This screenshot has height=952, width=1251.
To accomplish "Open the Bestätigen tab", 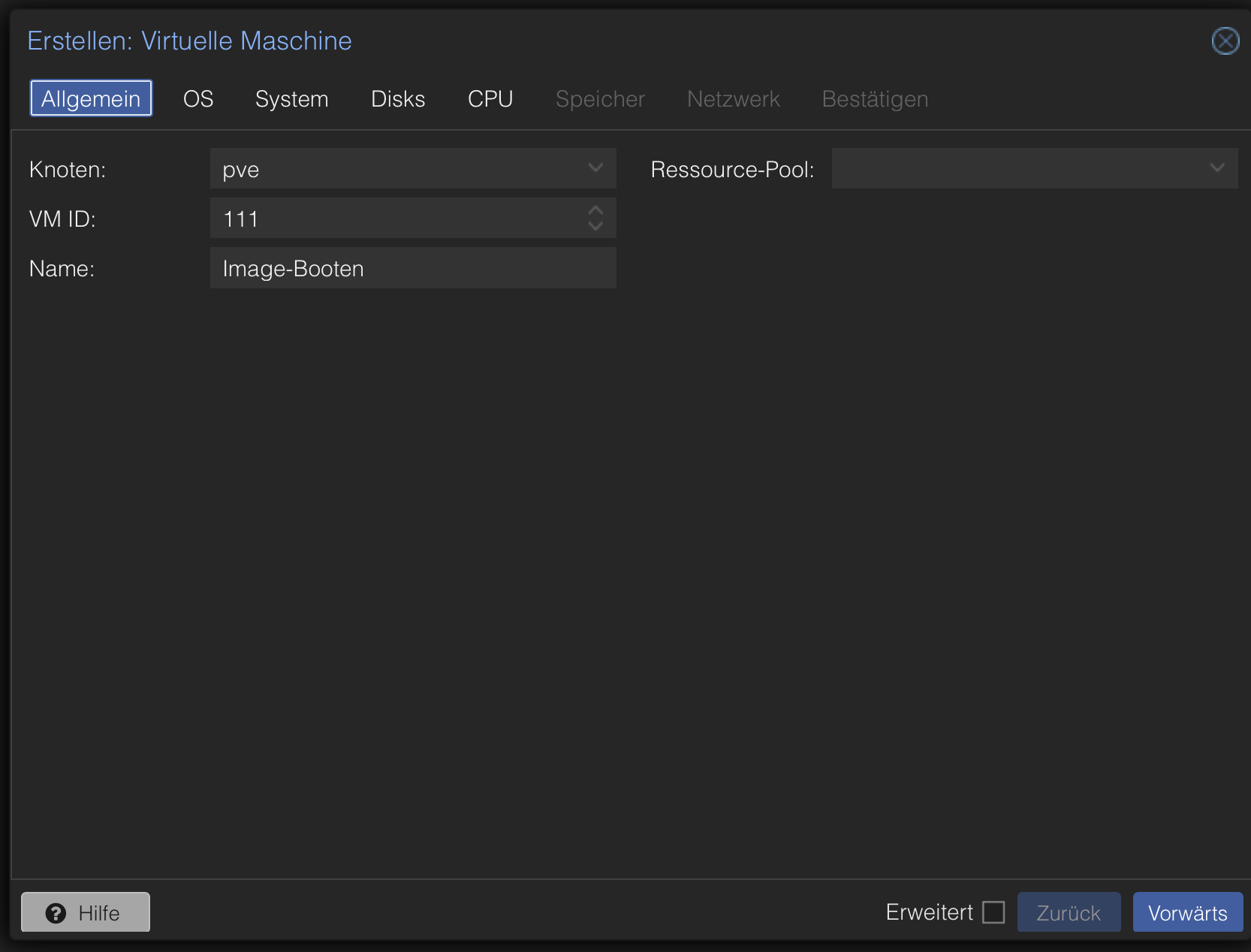I will pos(875,98).
